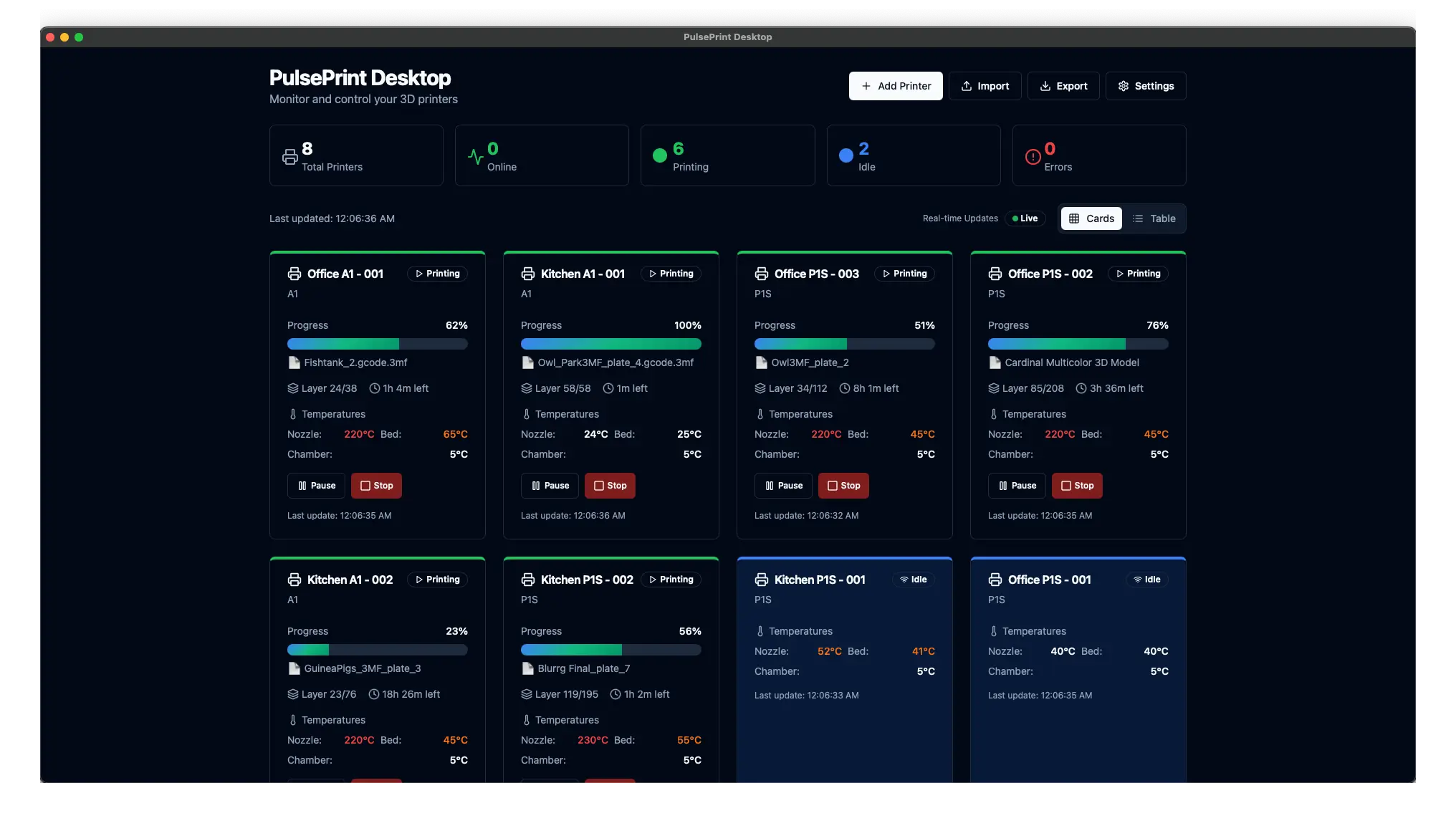Click the thermometer icon on Kitchen P1S - 001 card
Image resolution: width=1456 pixels, height=836 pixels.
[x=760, y=631]
